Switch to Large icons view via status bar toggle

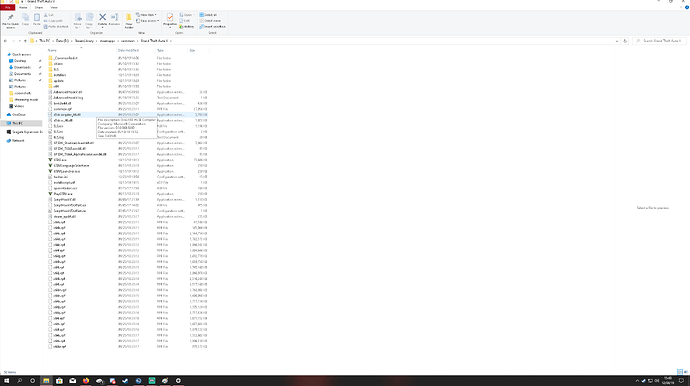point(685,372)
